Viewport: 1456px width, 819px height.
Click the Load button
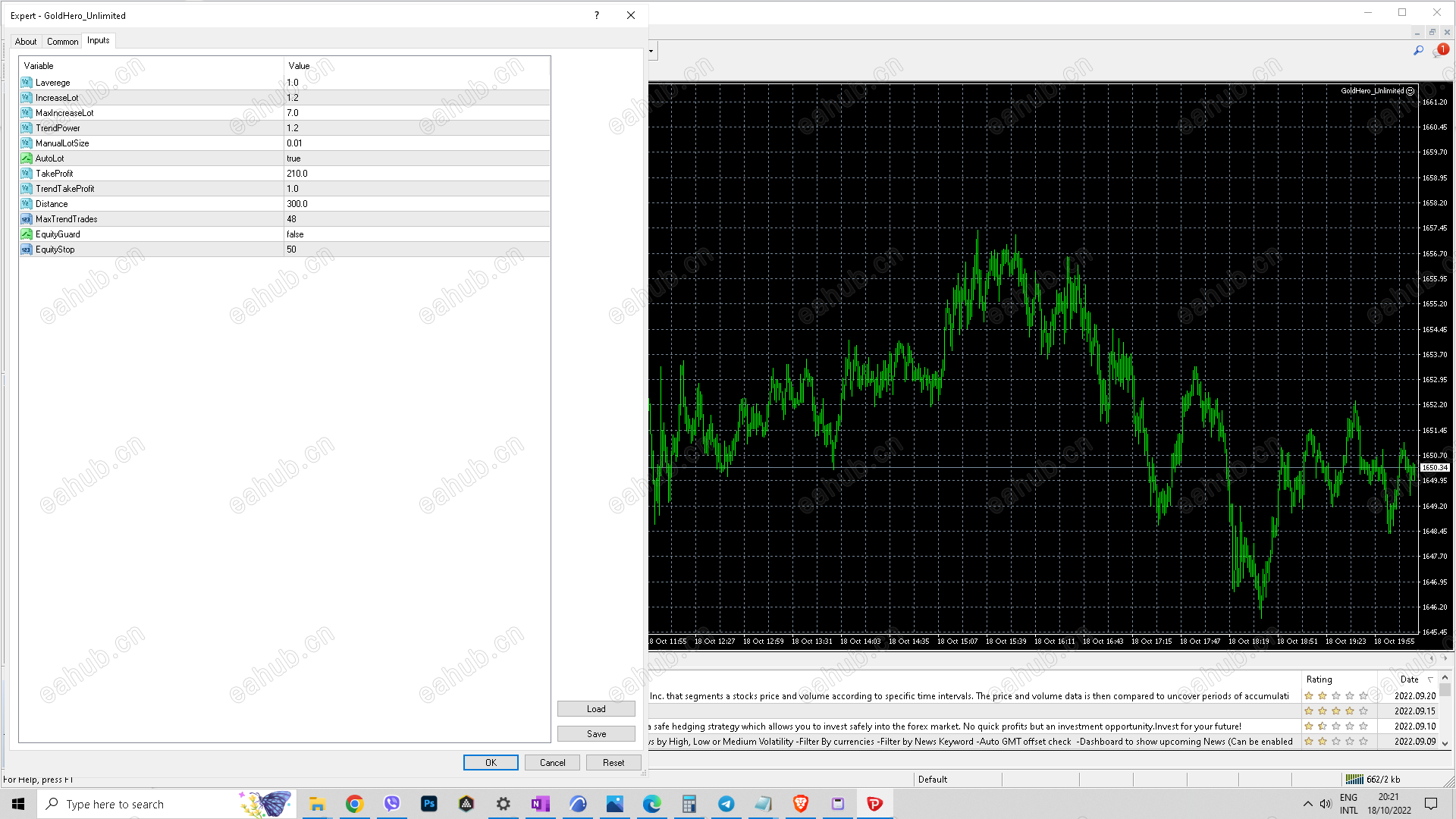coord(596,709)
